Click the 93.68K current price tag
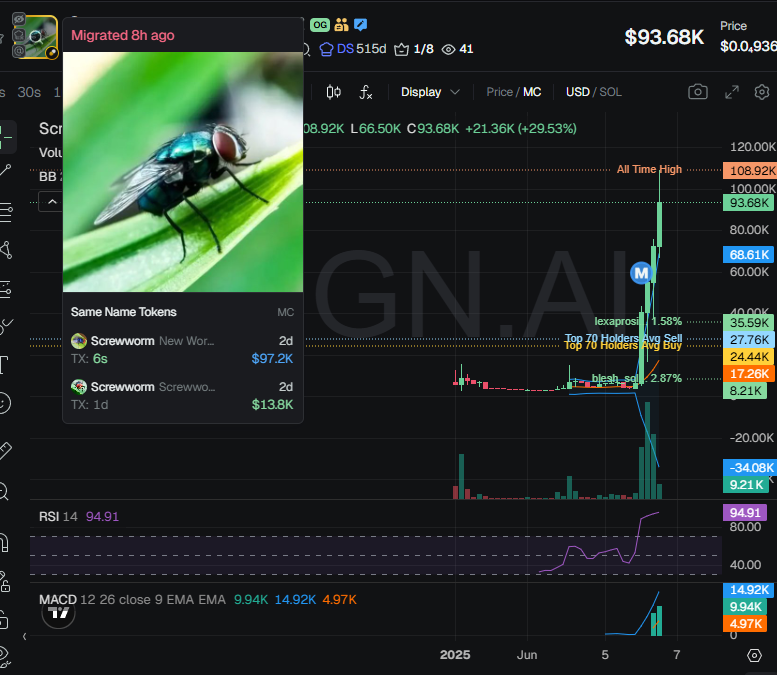 point(749,203)
